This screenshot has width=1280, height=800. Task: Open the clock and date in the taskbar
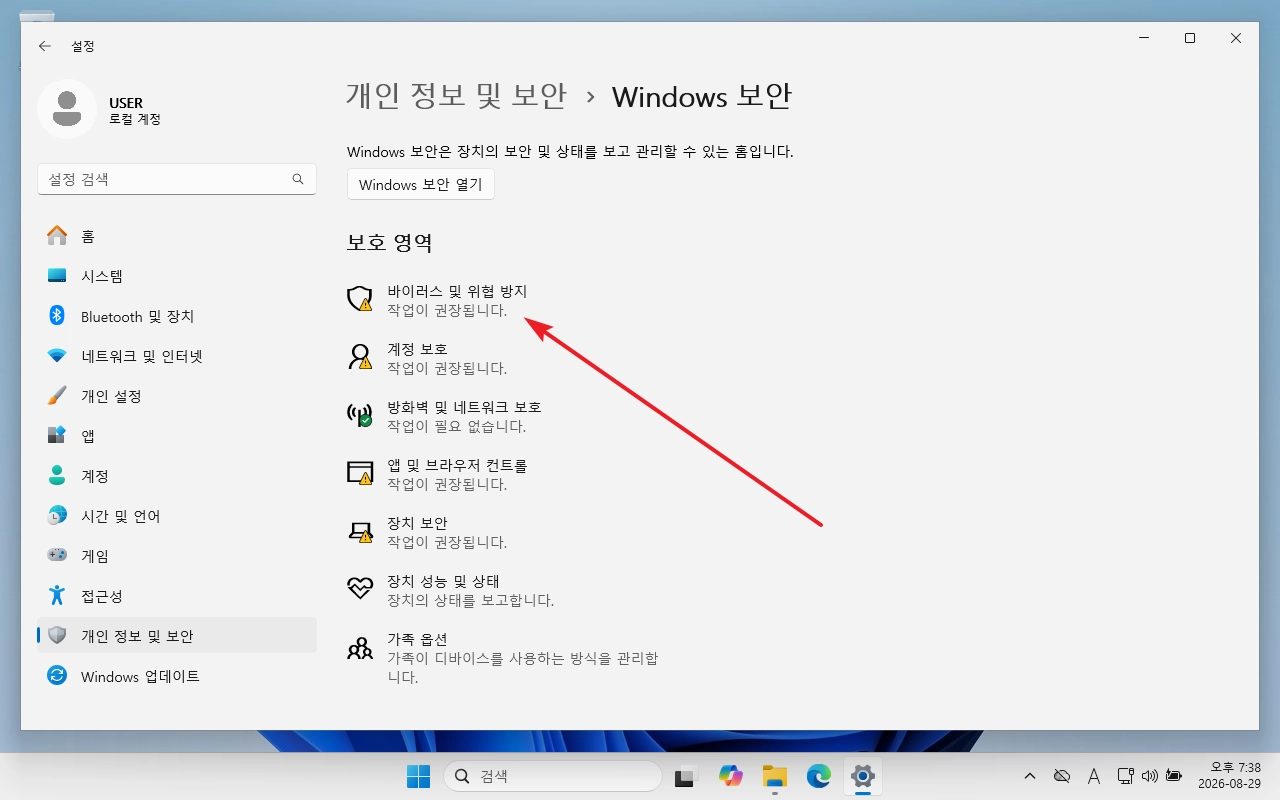click(x=1229, y=776)
